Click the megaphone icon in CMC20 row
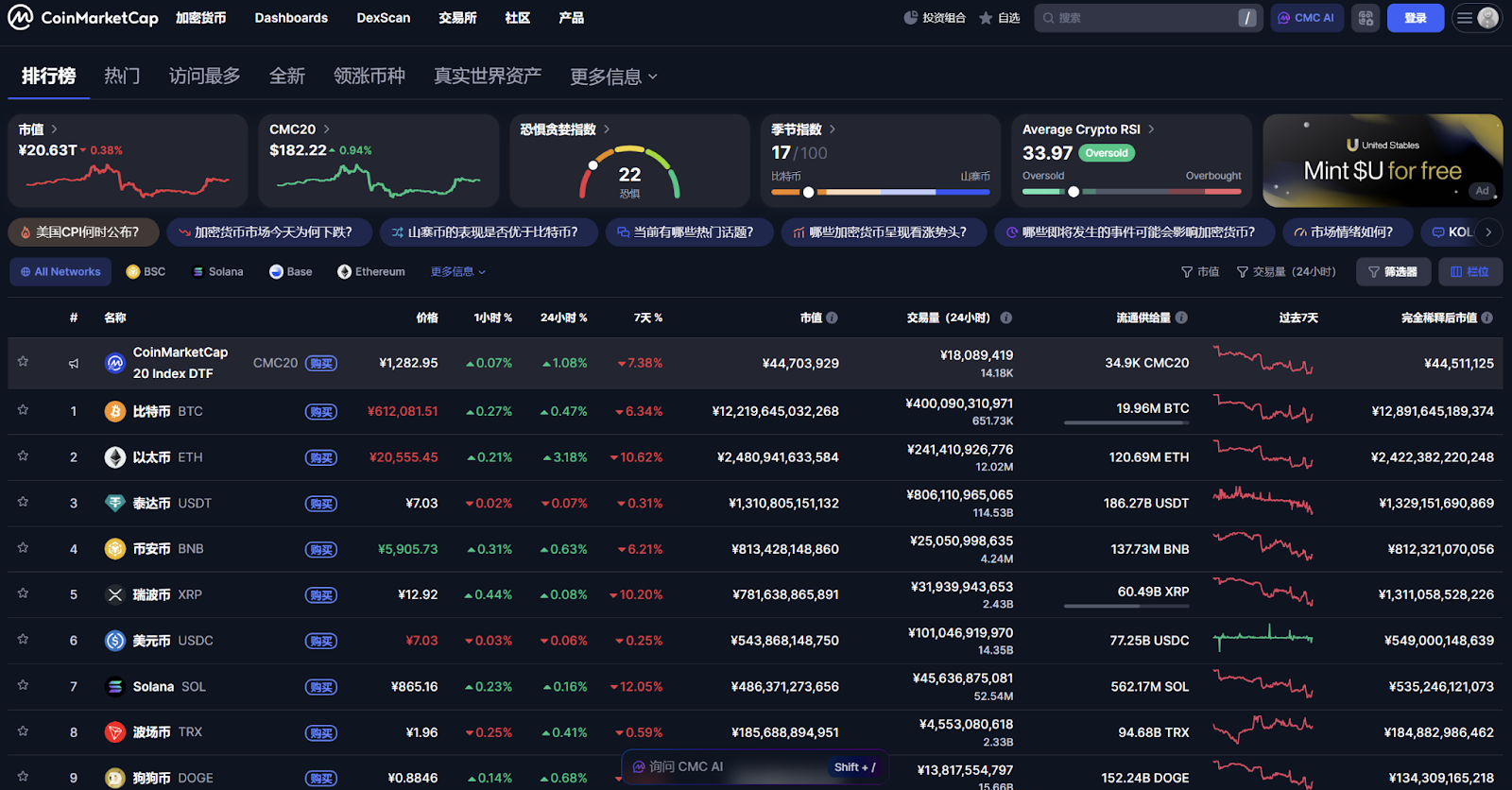This screenshot has width=1512, height=790. click(x=74, y=363)
